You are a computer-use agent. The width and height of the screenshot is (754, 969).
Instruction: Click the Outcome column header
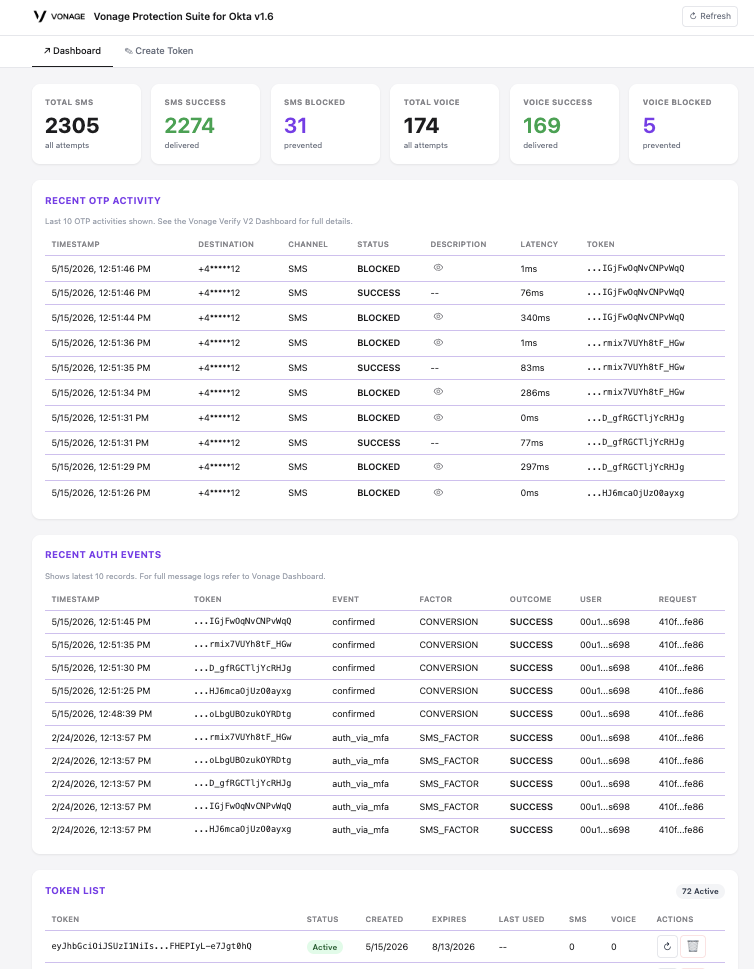point(530,599)
